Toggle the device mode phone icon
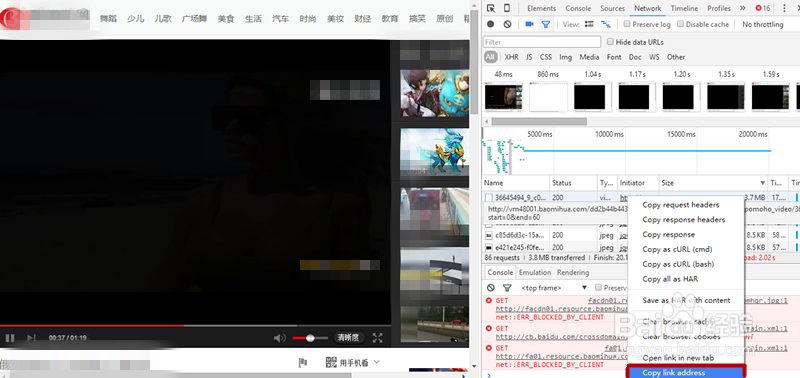This screenshot has width=800, height=378. [507, 8]
